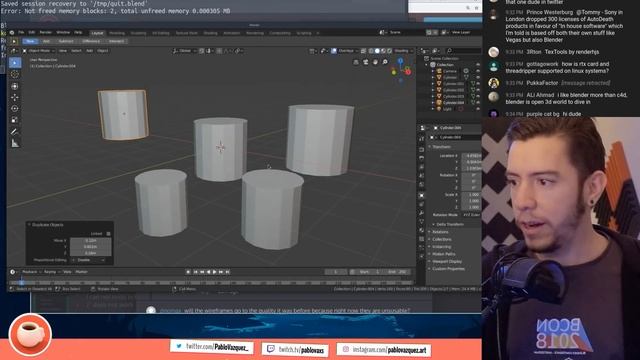Toggle the snapping magnet icon
This screenshot has height=360, width=640.
(202, 51)
